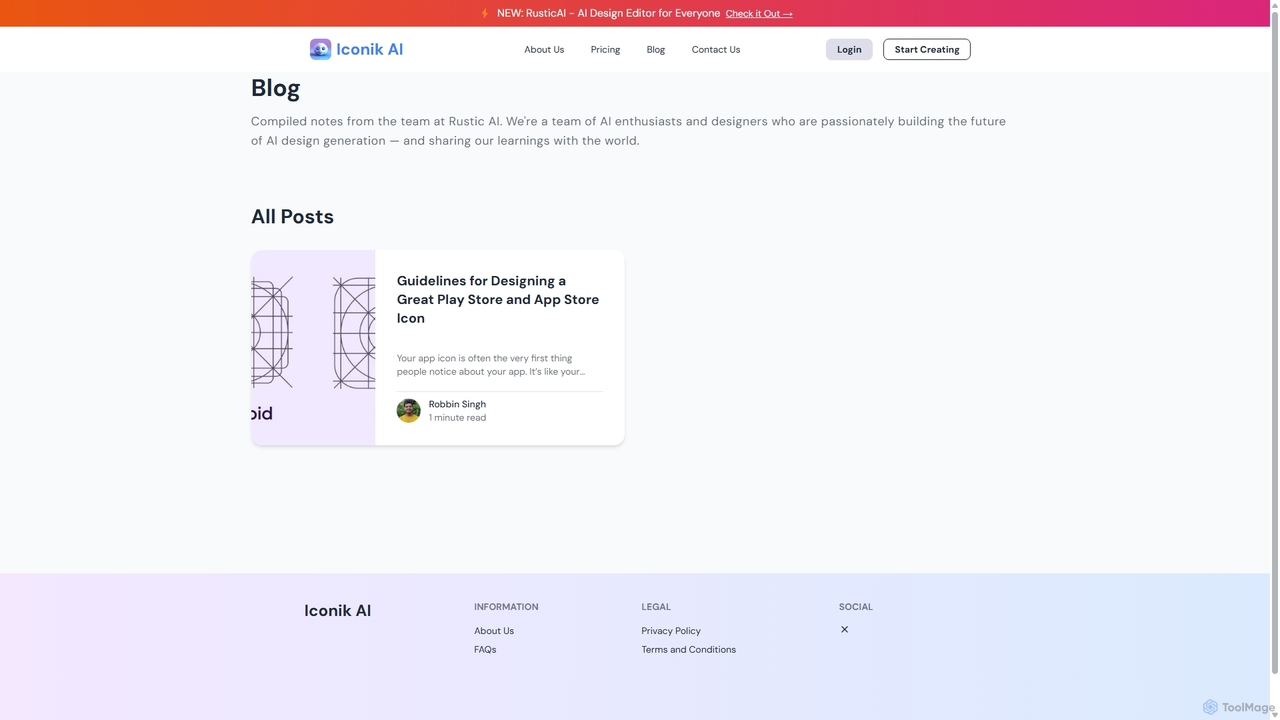
Task: Click the footer Iconik AI brand text
Action: coord(337,611)
